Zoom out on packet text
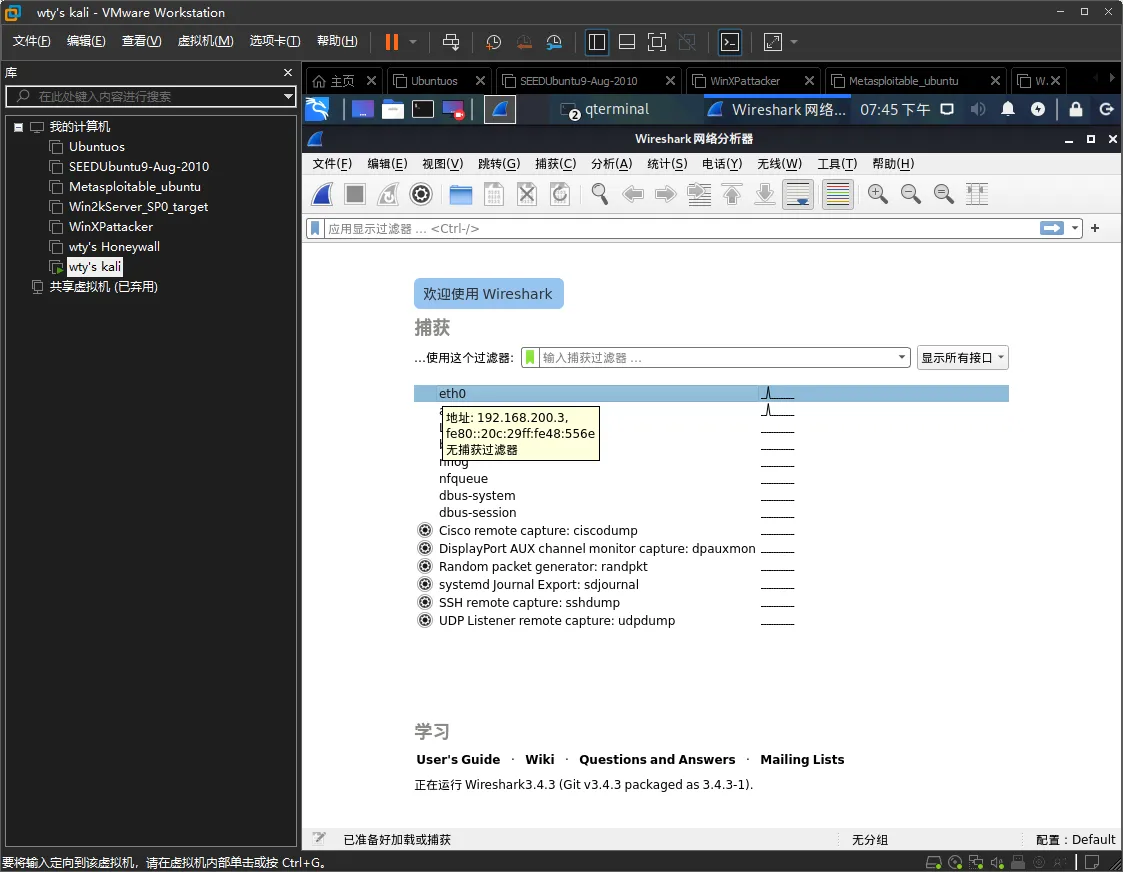 pos(910,194)
